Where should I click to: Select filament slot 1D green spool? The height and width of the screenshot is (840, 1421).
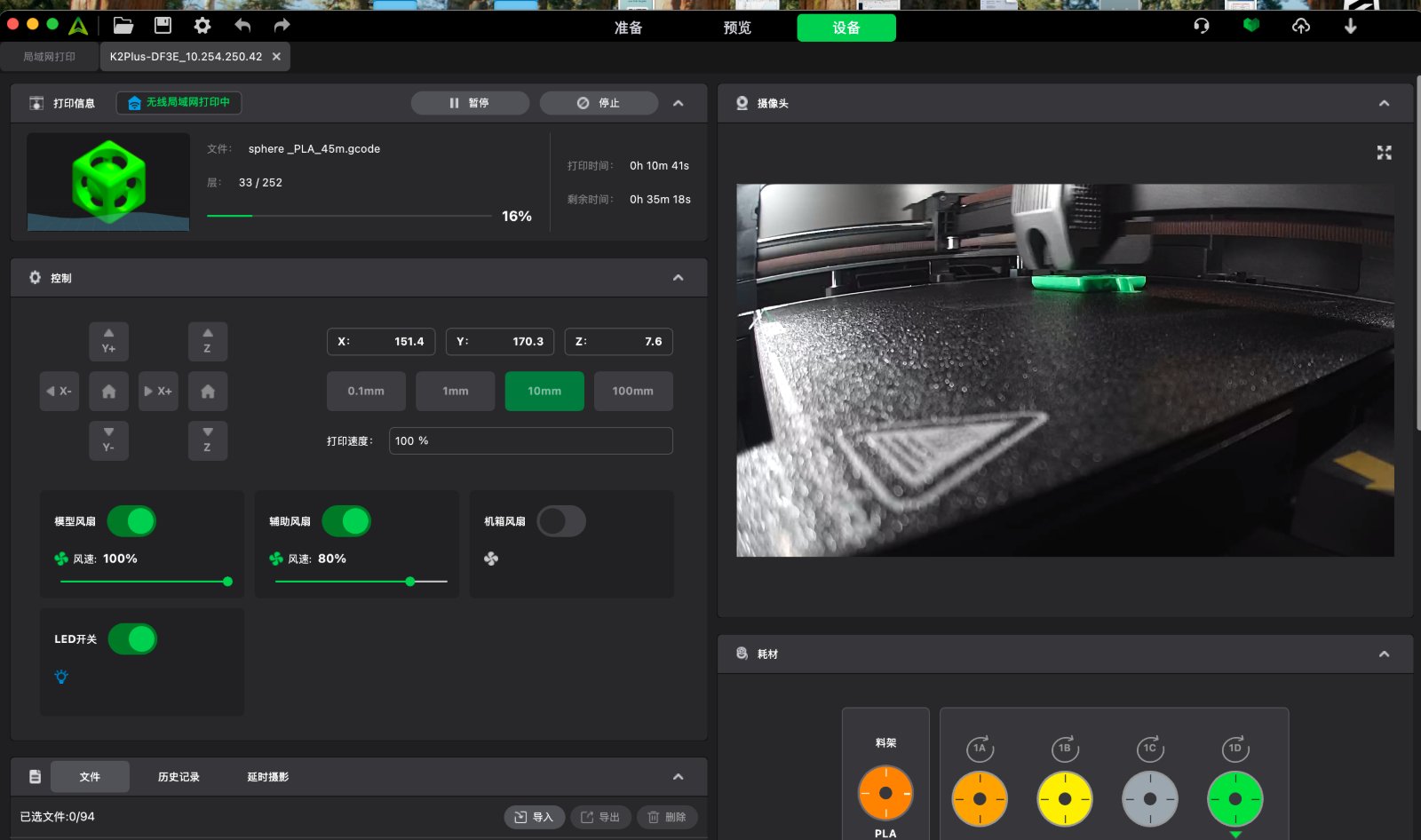(x=1235, y=798)
